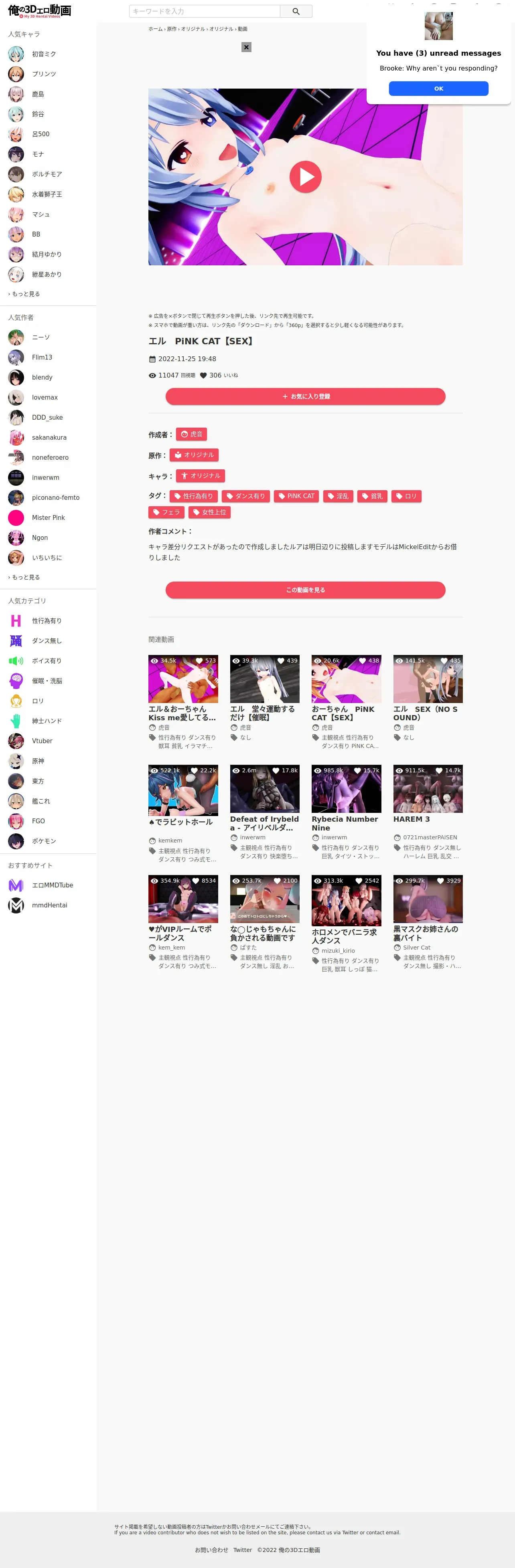
Task: Open the ボイス有り speaker category icon
Action: point(16,661)
